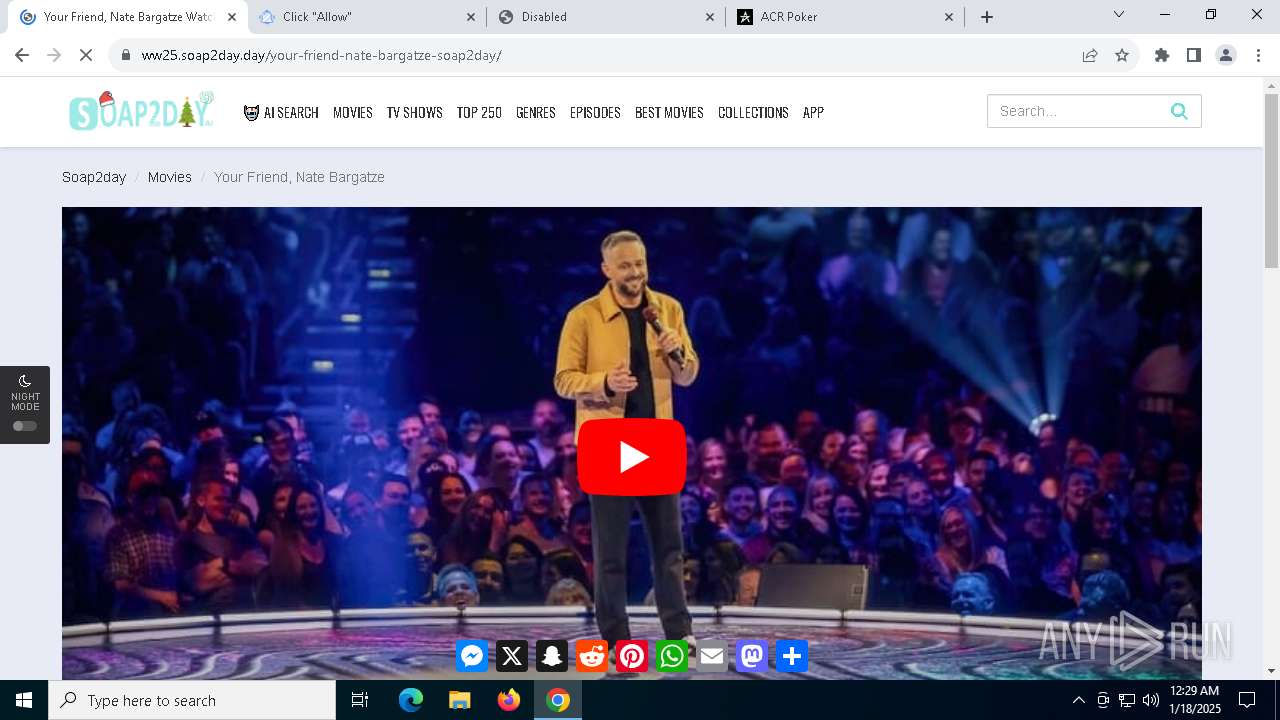Image resolution: width=1280 pixels, height=720 pixels.
Task: Open Best Movies menu item
Action: (669, 112)
